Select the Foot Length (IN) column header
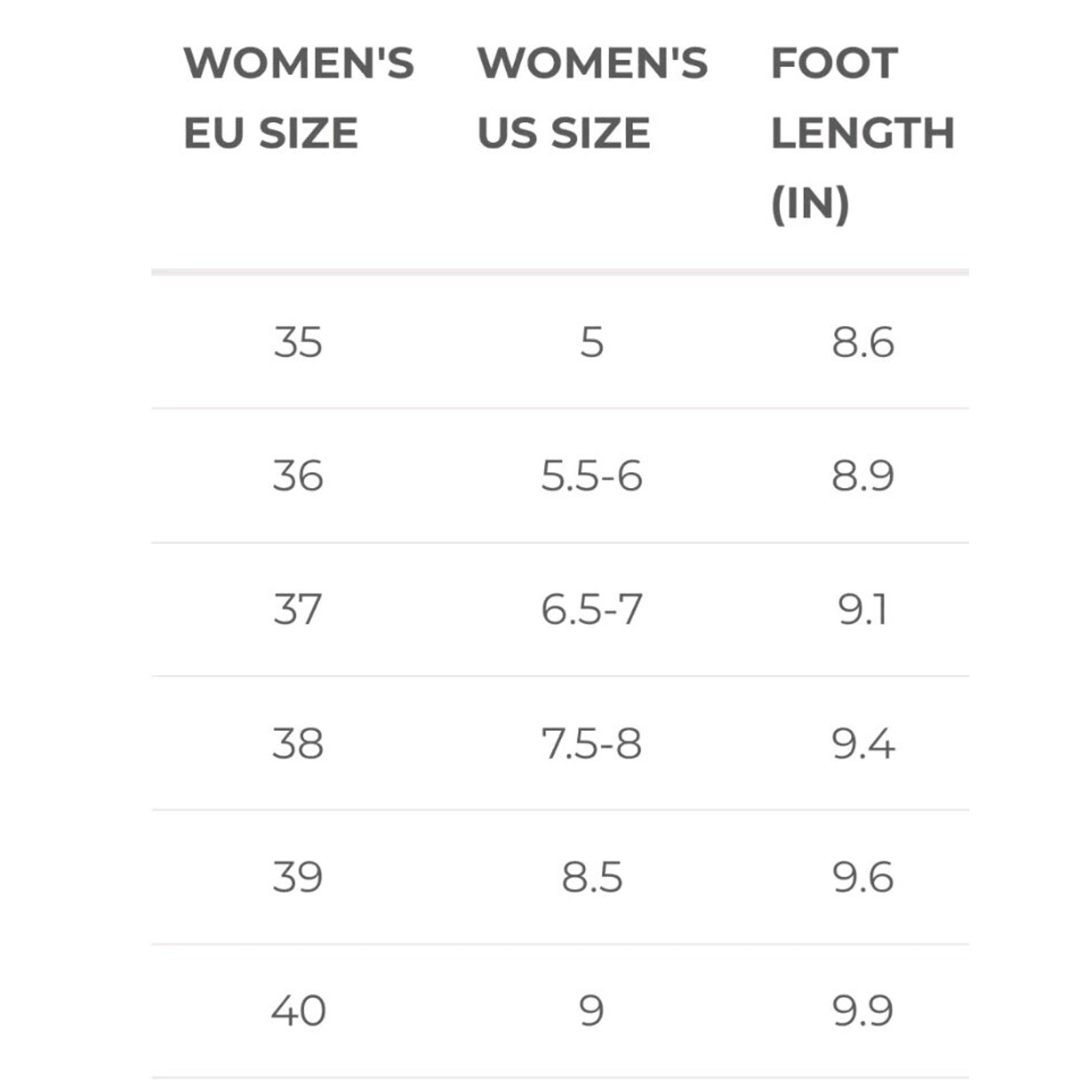 (x=862, y=134)
